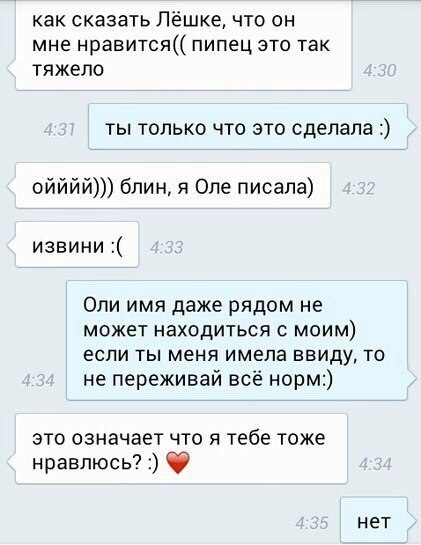Viewport: 421px width, 545px height.
Task: Select the 'нет' reply bubble
Action: [374, 520]
